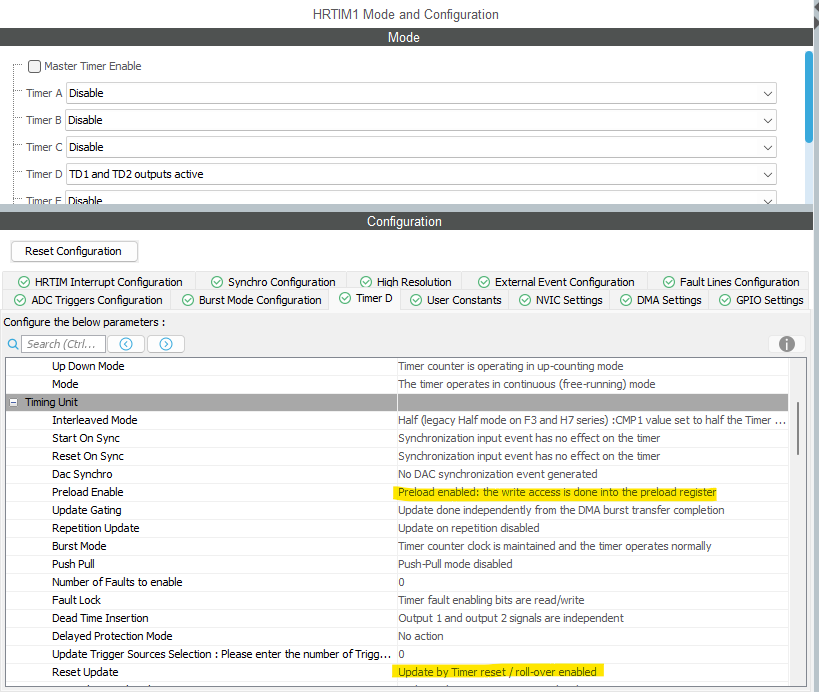Click the Reset Configuration button

point(74,251)
